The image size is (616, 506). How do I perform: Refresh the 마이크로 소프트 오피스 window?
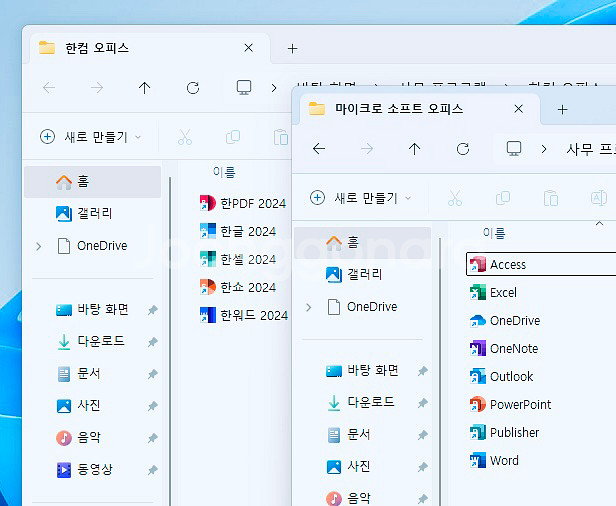pos(463,149)
